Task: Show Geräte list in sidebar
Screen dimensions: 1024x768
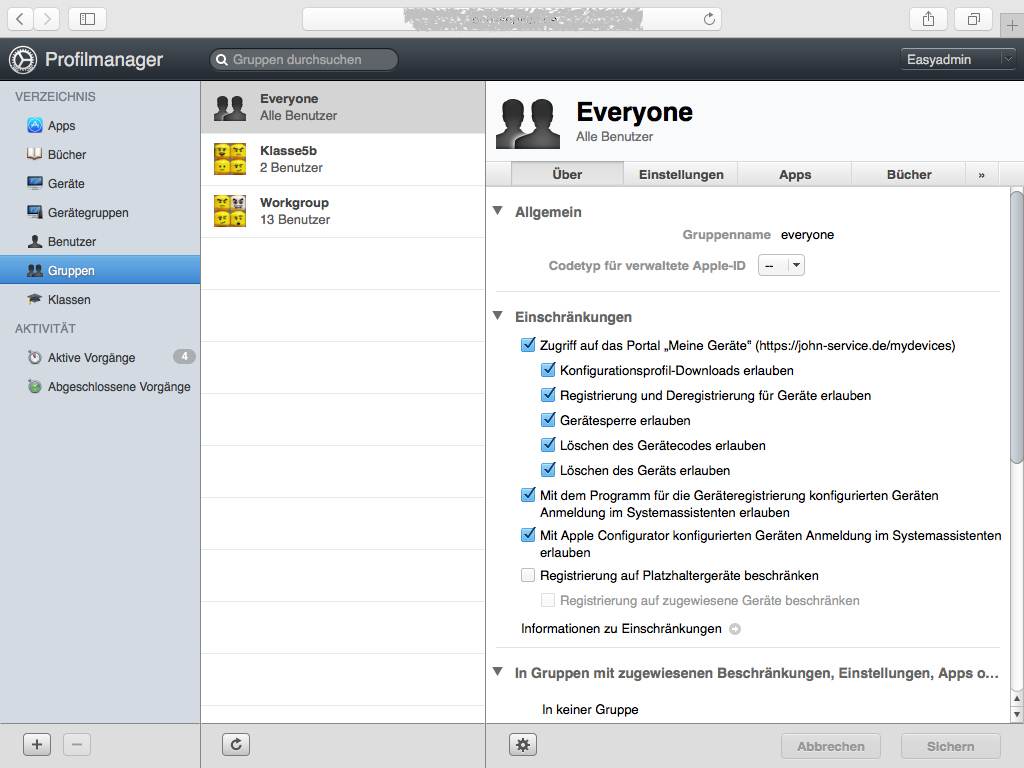Action: (100, 184)
